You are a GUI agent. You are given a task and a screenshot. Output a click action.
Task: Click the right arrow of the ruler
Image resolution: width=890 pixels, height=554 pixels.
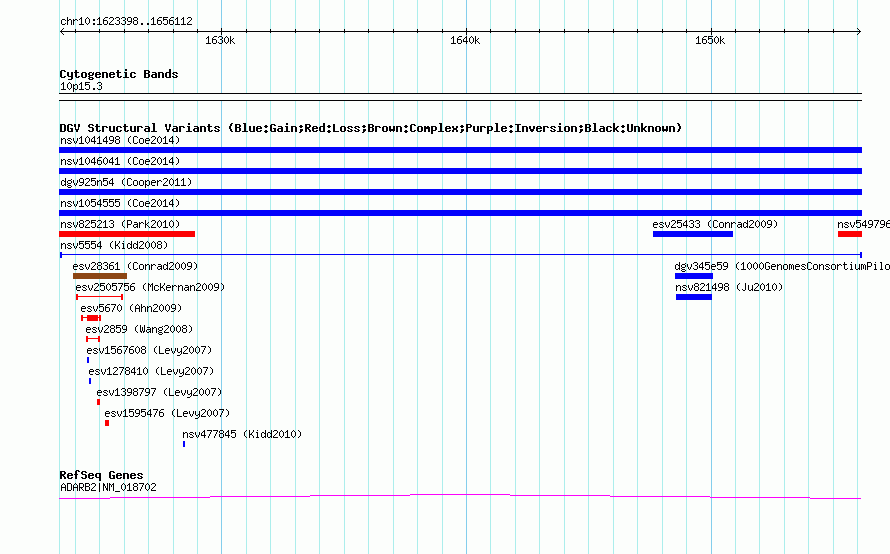click(x=859, y=31)
